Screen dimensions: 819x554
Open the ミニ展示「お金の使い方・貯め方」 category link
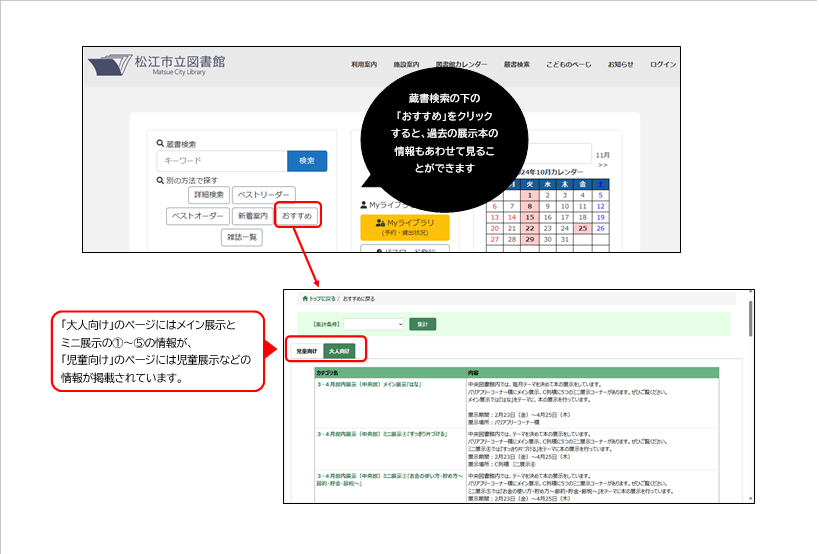click(390, 480)
